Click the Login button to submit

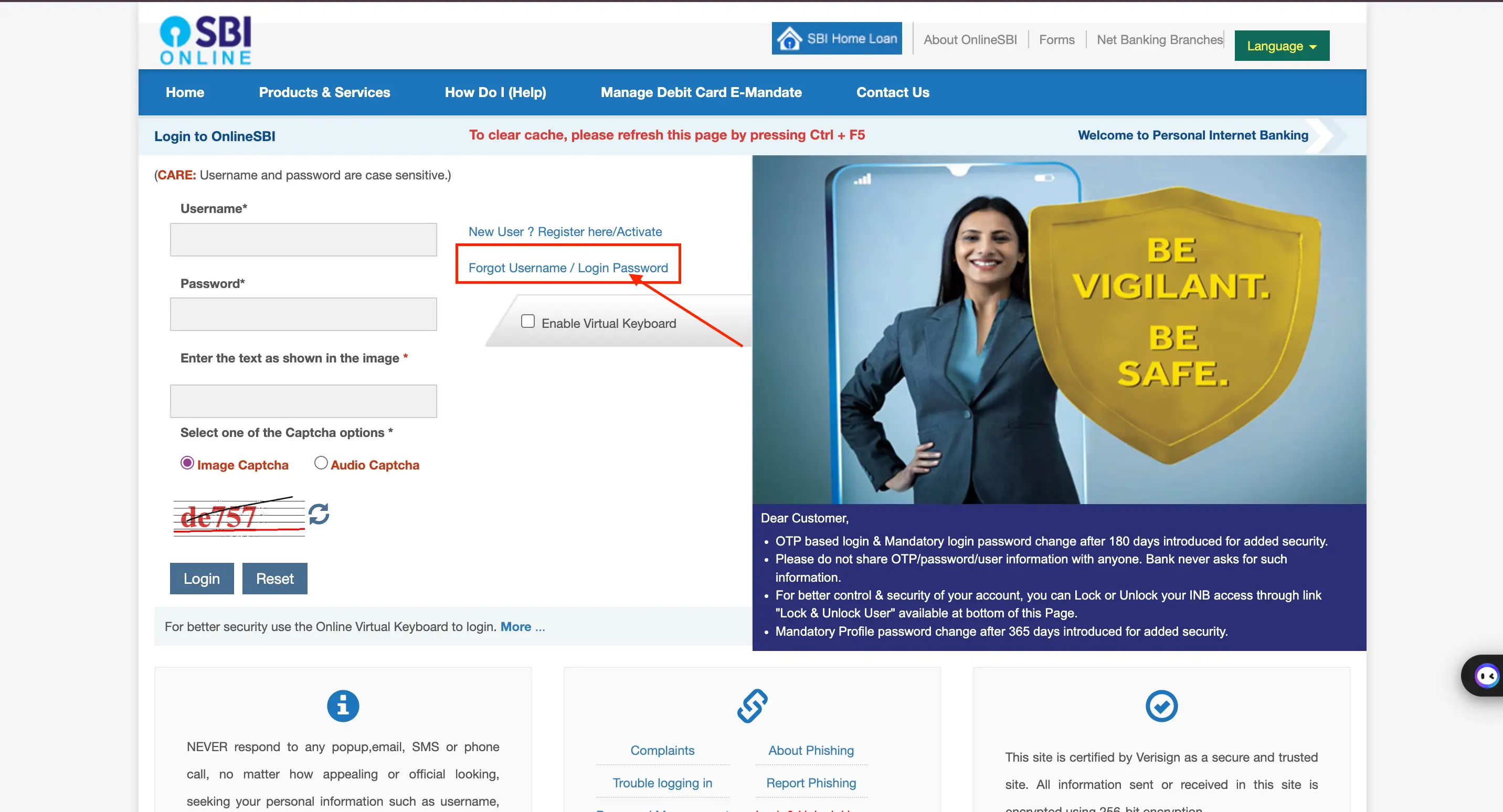tap(201, 577)
